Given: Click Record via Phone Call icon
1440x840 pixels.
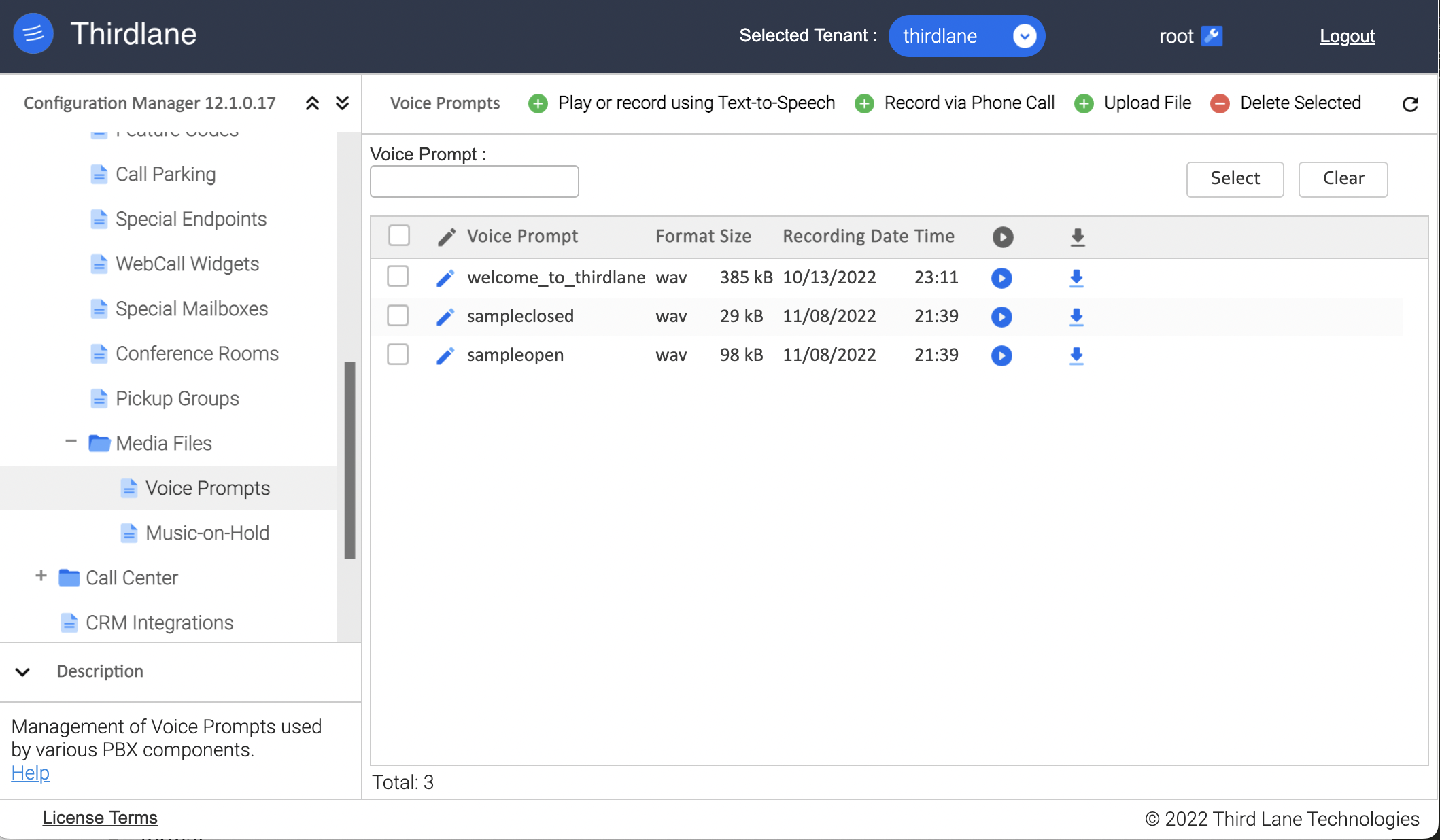Looking at the screenshot, I should [863, 102].
